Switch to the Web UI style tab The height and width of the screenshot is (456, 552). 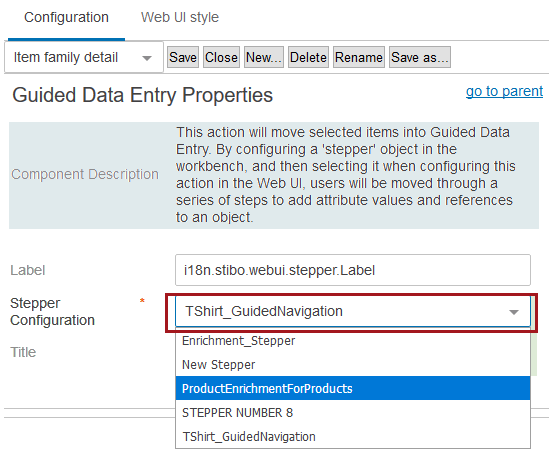[180, 18]
